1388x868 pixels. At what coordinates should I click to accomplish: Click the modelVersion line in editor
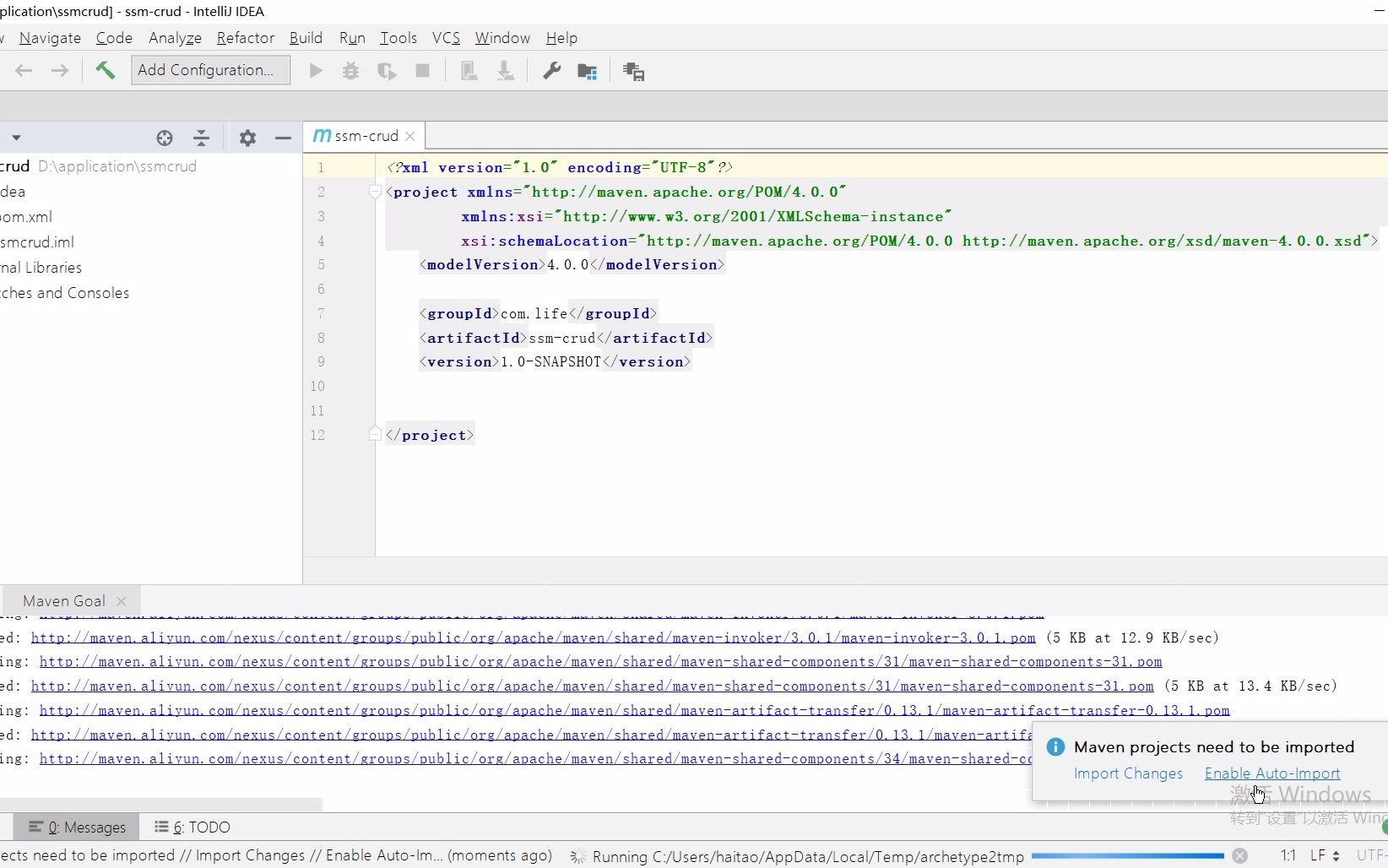[572, 264]
